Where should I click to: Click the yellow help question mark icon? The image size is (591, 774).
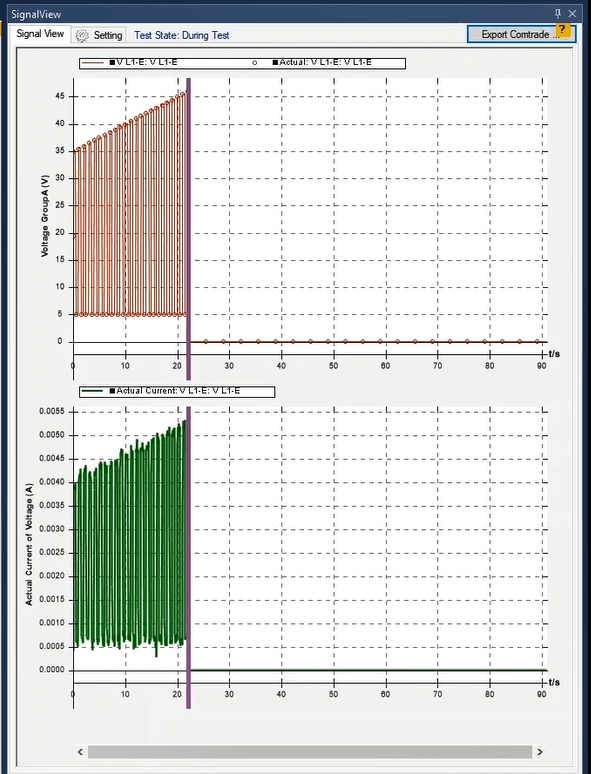[562, 30]
